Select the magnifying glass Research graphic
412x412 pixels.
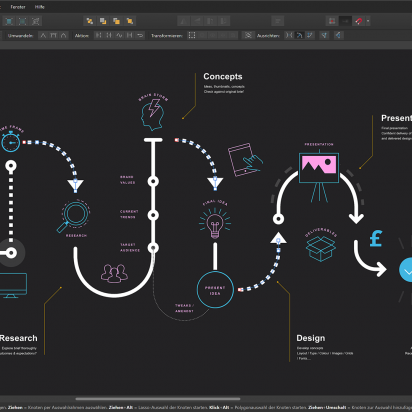(73, 216)
